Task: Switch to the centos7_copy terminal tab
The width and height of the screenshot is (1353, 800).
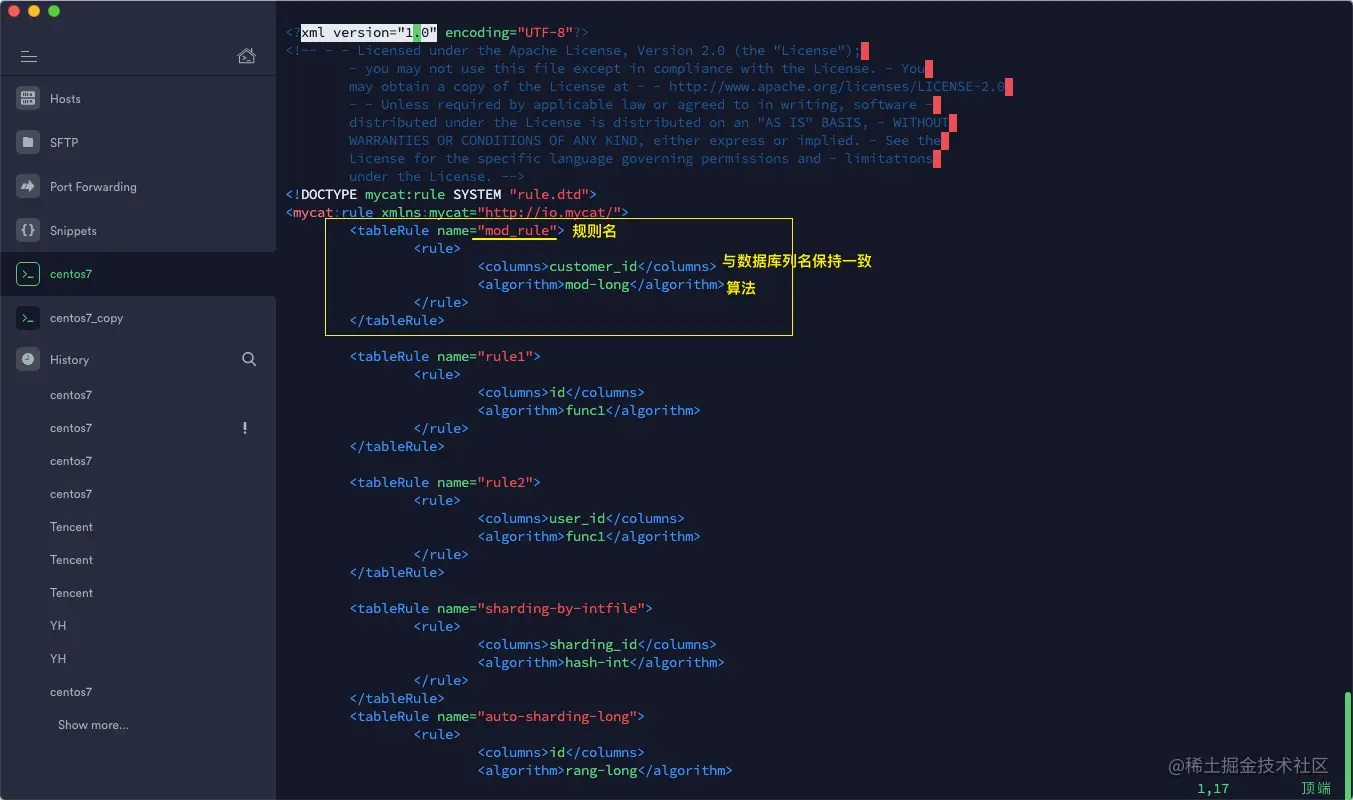Action: [138, 318]
